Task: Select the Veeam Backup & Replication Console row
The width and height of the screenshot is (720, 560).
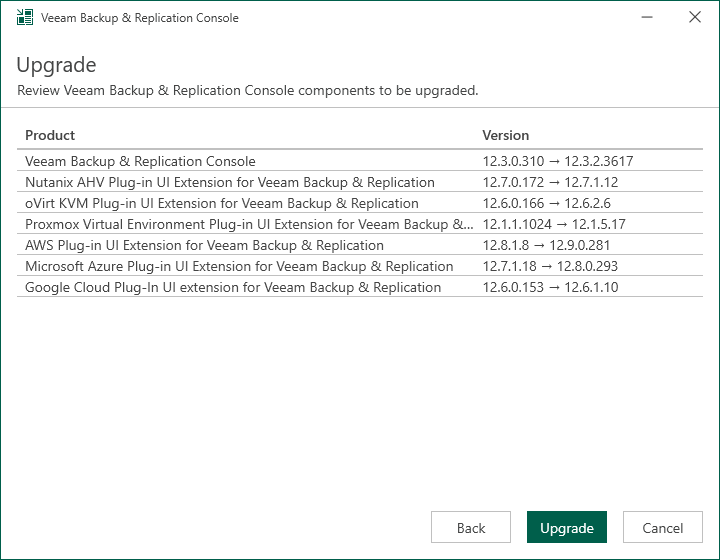Action: point(140,161)
